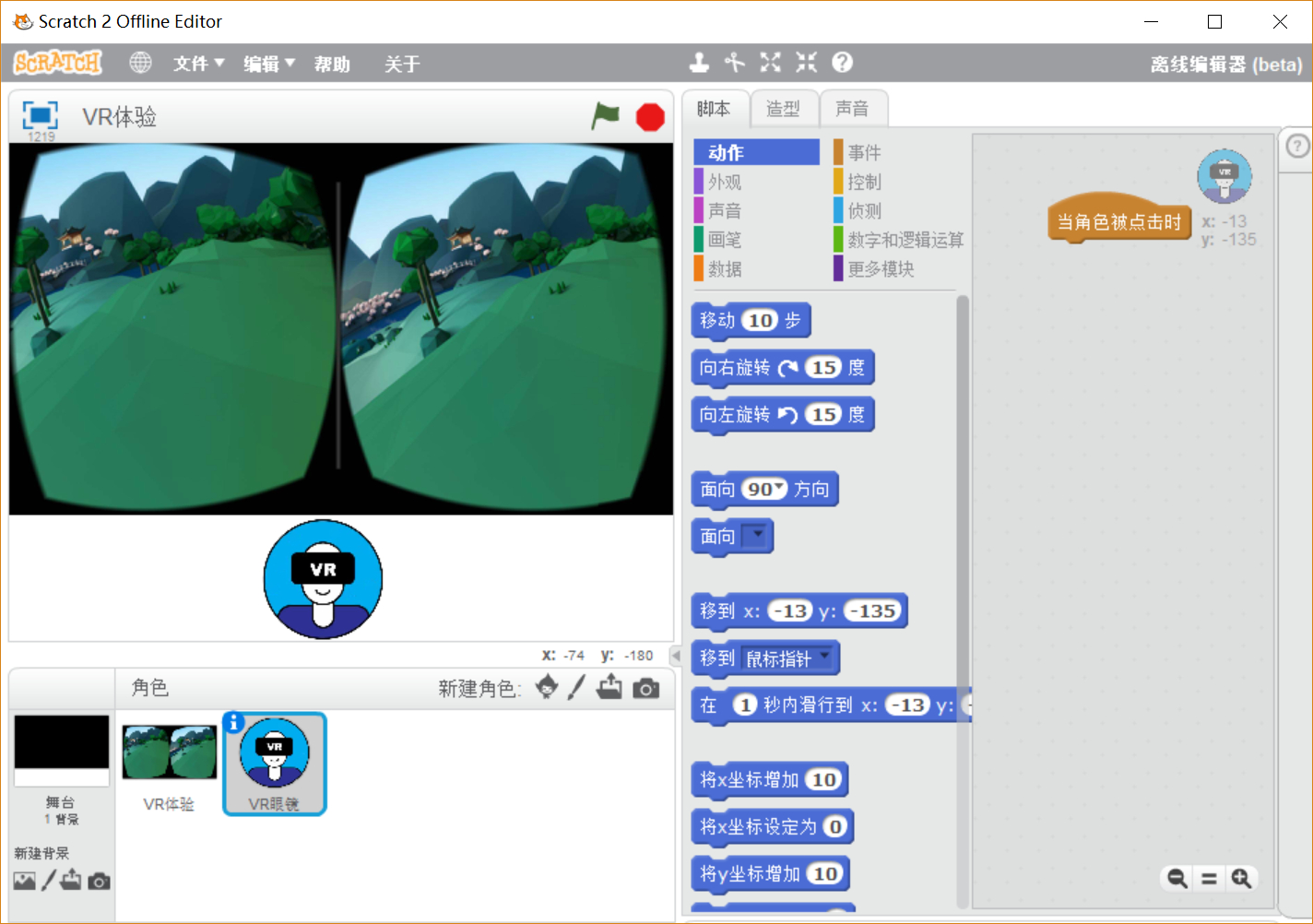Click the project title VR体验 field
Image resolution: width=1313 pixels, height=924 pixels.
[x=120, y=116]
